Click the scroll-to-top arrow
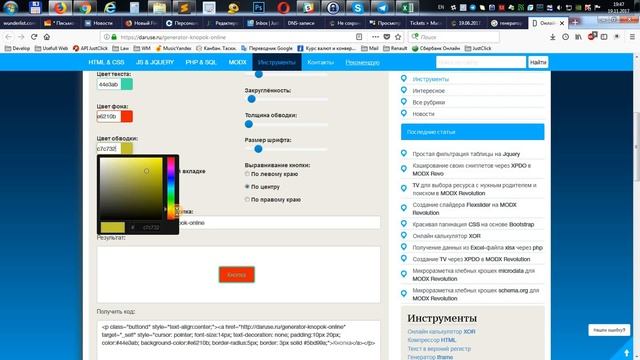Image resolution: width=640 pixels, height=360 pixels. (x=627, y=352)
